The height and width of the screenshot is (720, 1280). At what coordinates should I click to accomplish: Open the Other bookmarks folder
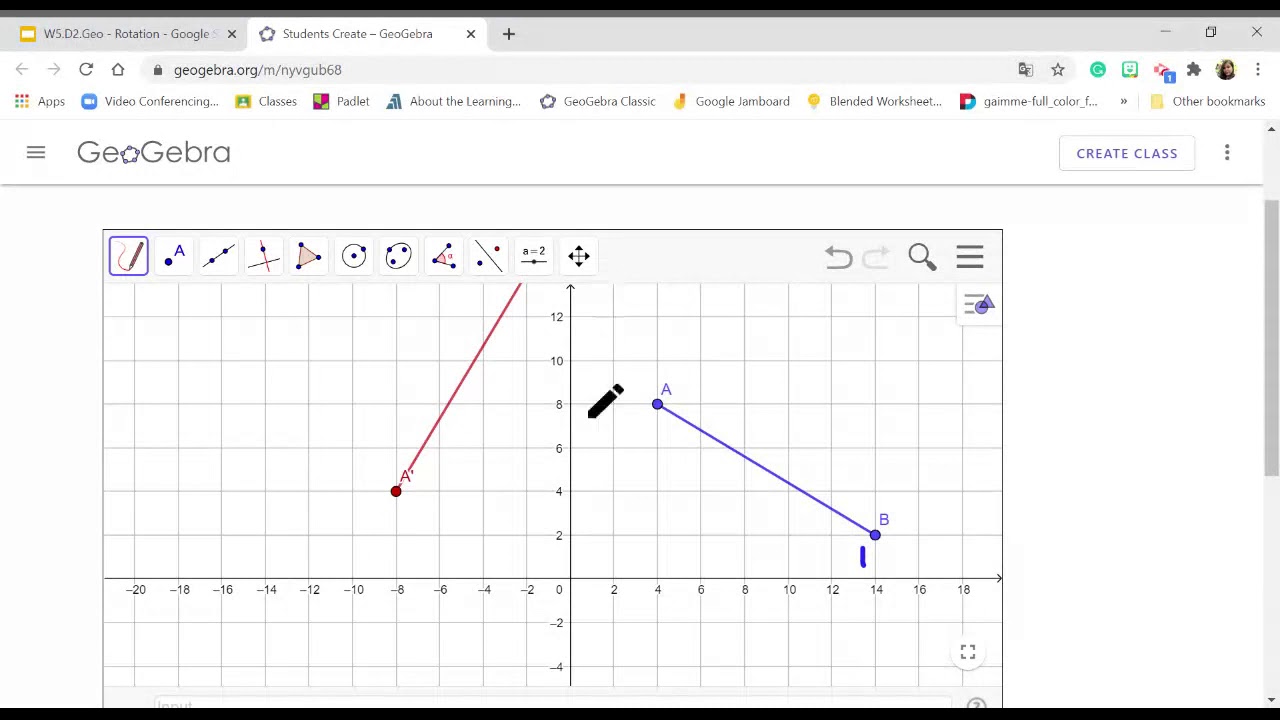(x=1208, y=101)
